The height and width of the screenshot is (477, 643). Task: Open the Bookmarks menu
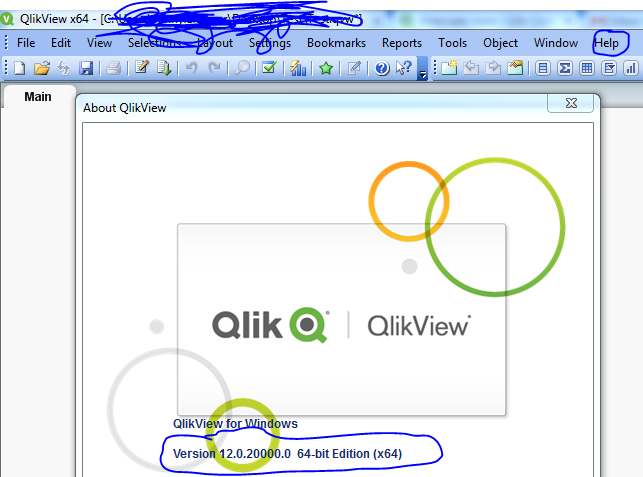pos(336,43)
